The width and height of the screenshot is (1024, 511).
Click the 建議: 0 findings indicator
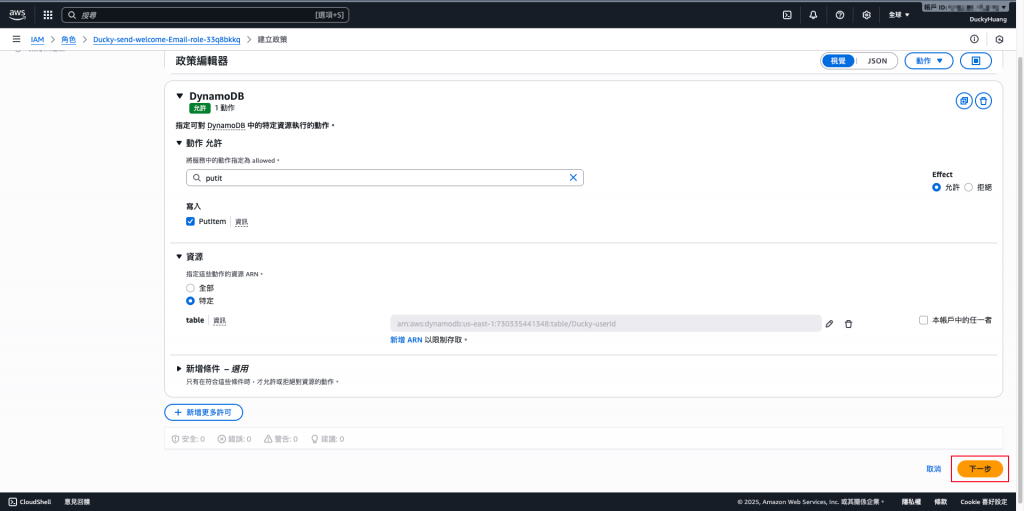(327, 439)
